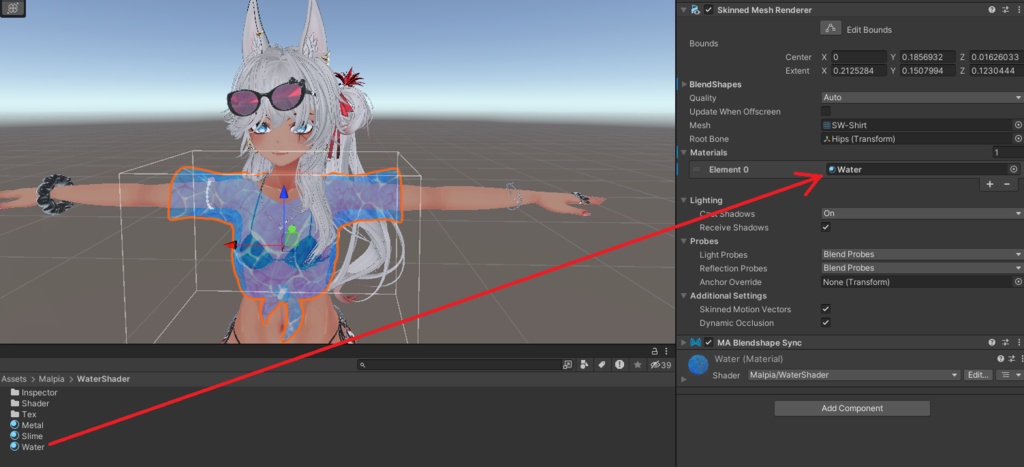Click the favorites star icon
Image resolution: width=1024 pixels, height=467 pixels.
click(x=637, y=365)
